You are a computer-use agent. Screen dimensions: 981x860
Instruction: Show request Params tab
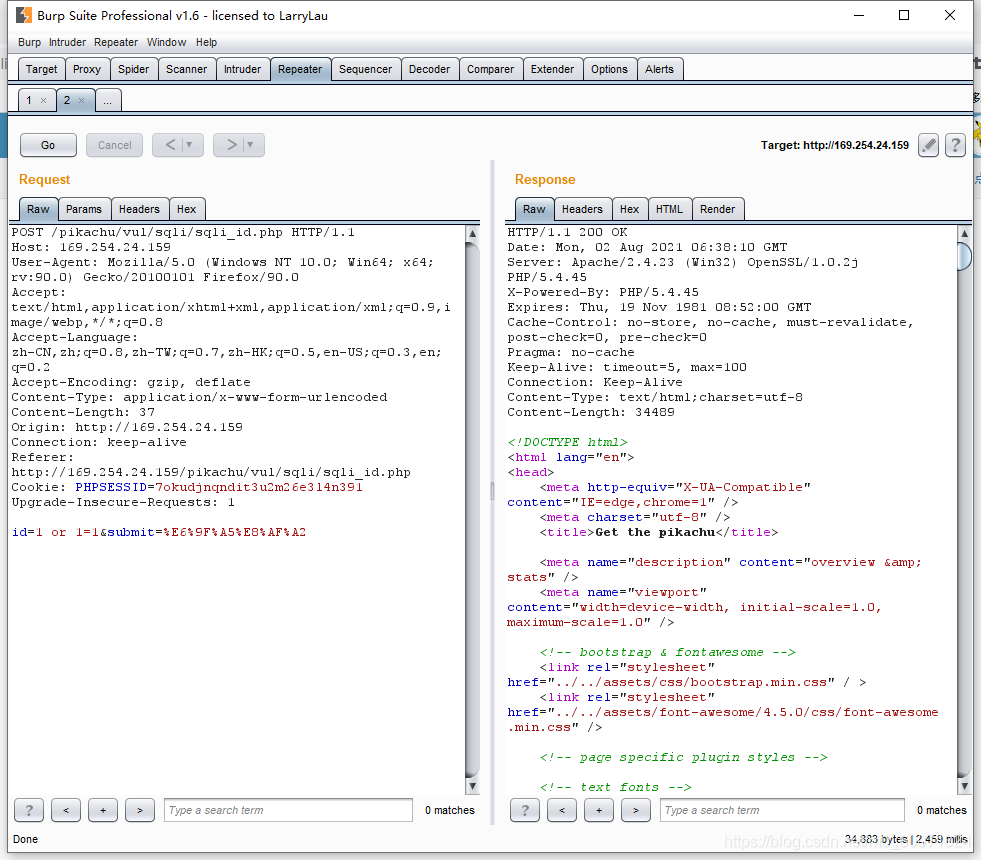click(84, 210)
